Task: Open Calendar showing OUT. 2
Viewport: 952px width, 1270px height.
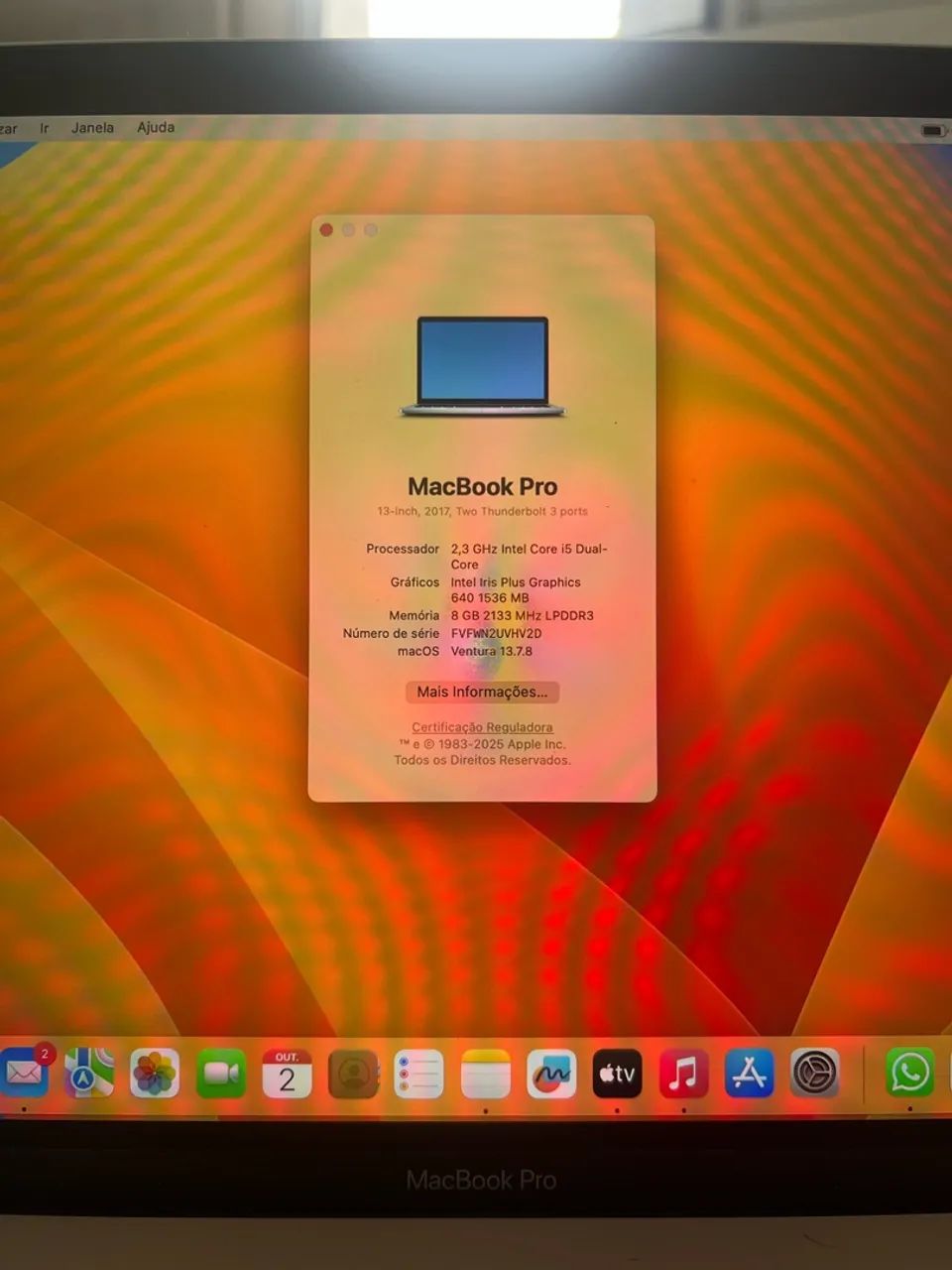Action: click(x=287, y=1073)
